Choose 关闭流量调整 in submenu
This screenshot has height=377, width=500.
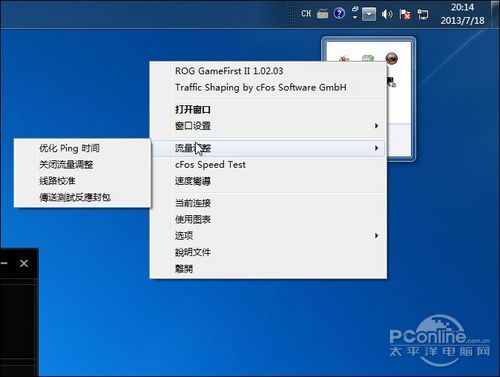[x=82, y=164]
